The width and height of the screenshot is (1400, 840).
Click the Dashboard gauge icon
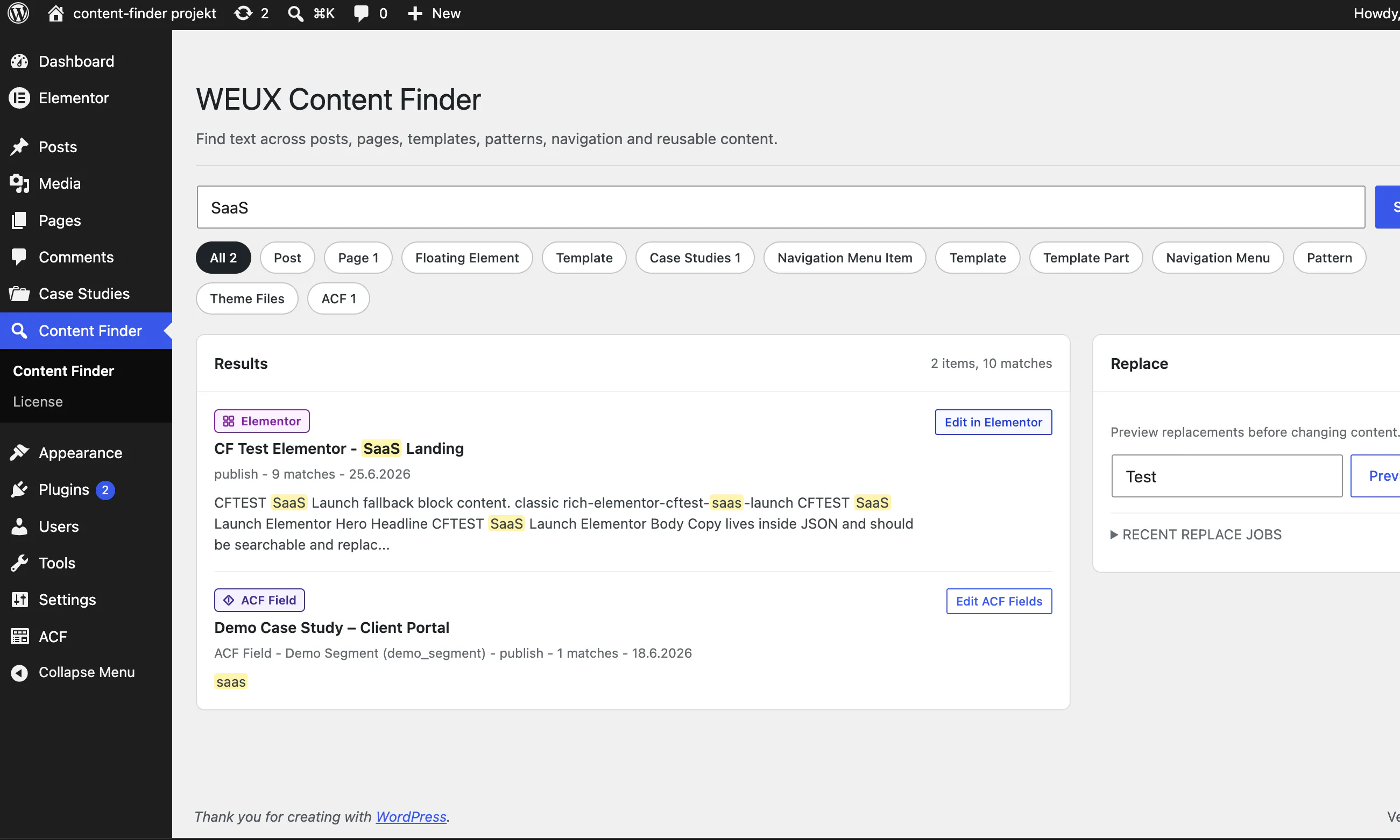click(19, 61)
